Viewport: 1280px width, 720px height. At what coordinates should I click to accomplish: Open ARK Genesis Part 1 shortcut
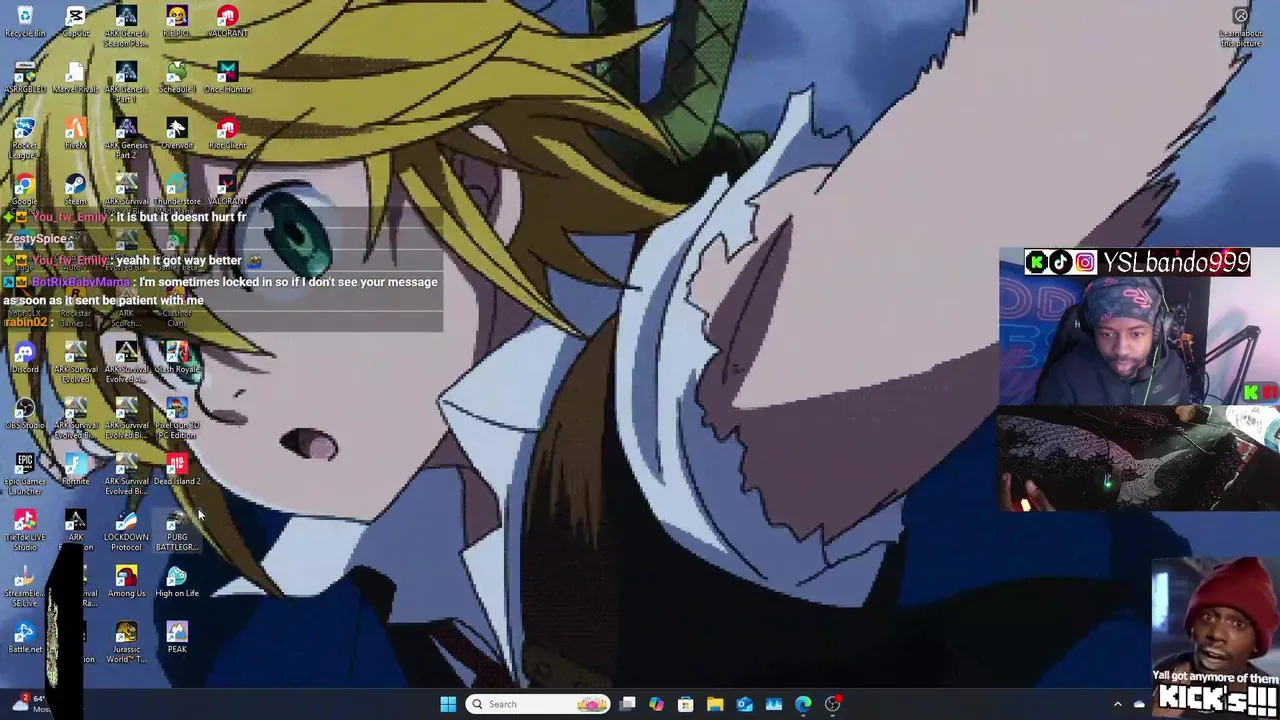click(126, 82)
